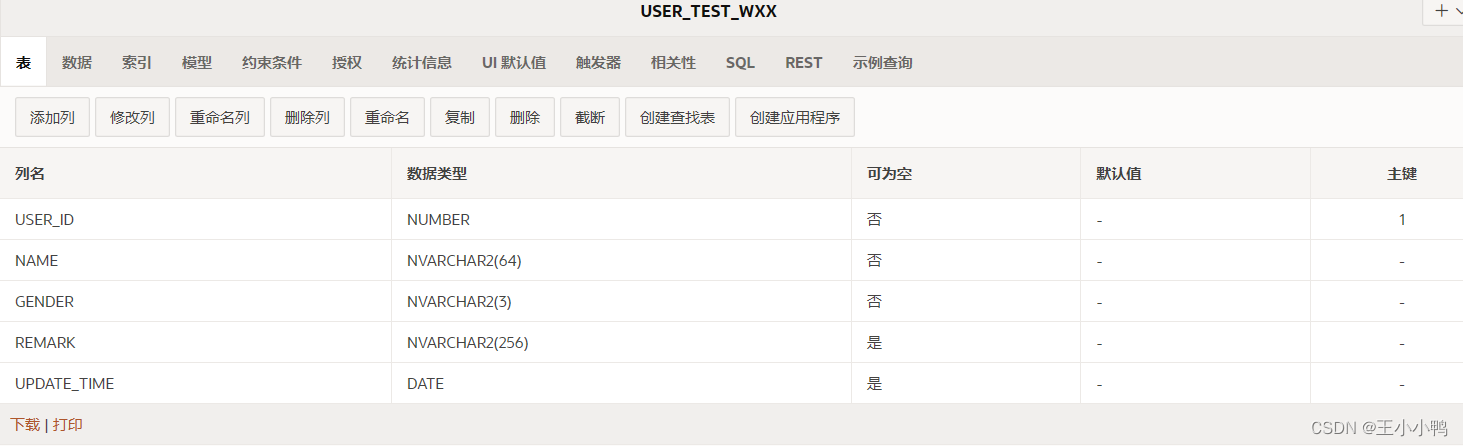This screenshot has width=1463, height=446.
Task: Open the 索引 tab
Action: (137, 62)
